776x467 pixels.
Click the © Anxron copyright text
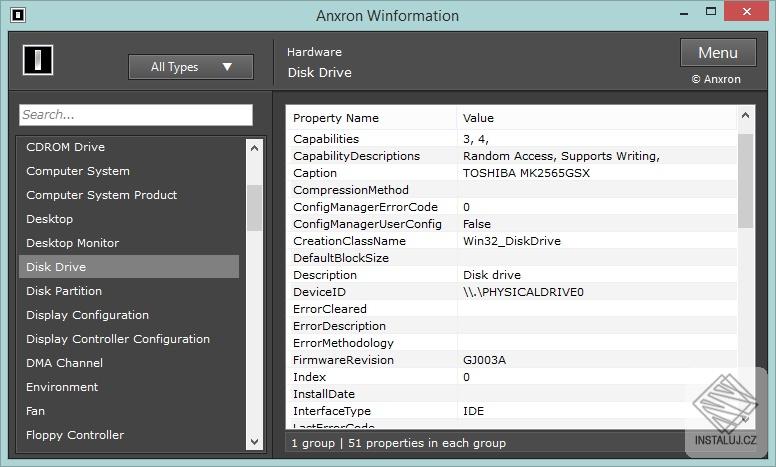click(716, 79)
